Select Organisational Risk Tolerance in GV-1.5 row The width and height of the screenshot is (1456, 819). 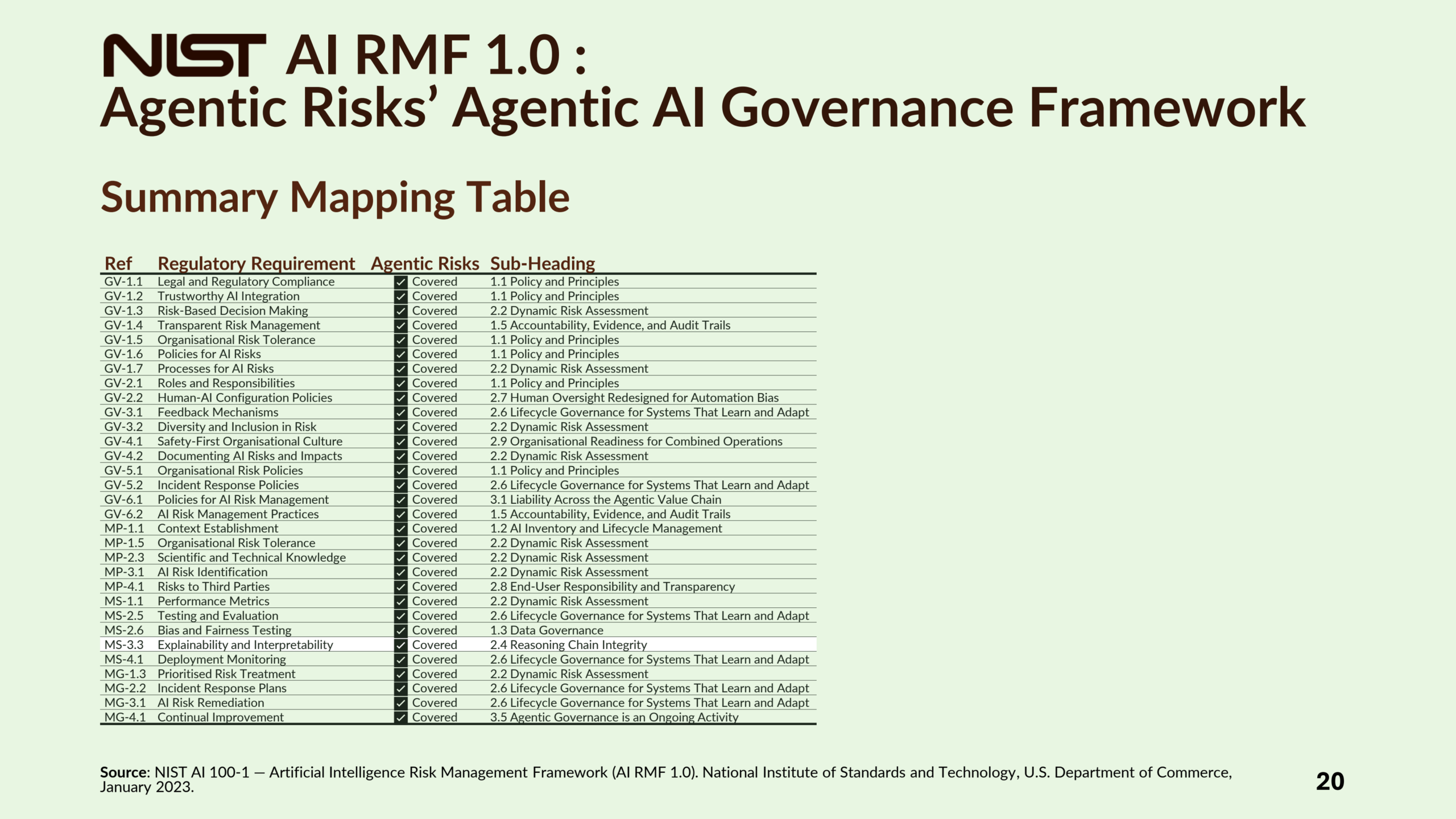pos(236,340)
